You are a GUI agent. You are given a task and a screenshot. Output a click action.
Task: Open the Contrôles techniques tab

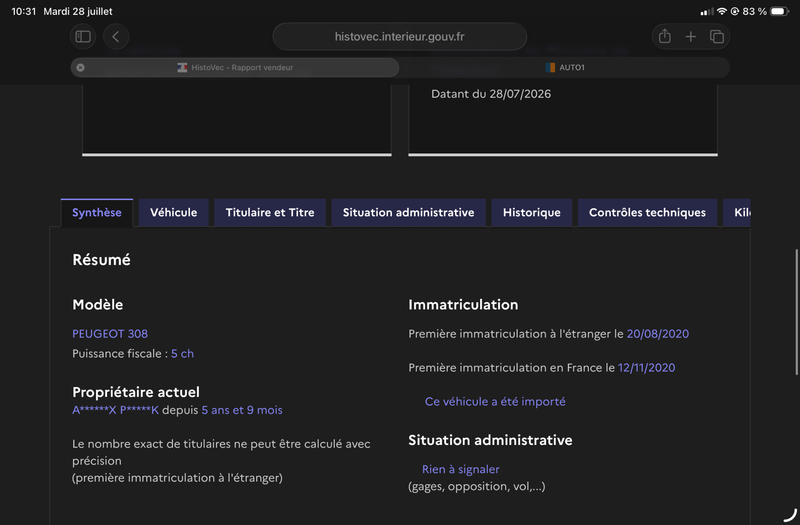click(x=647, y=213)
